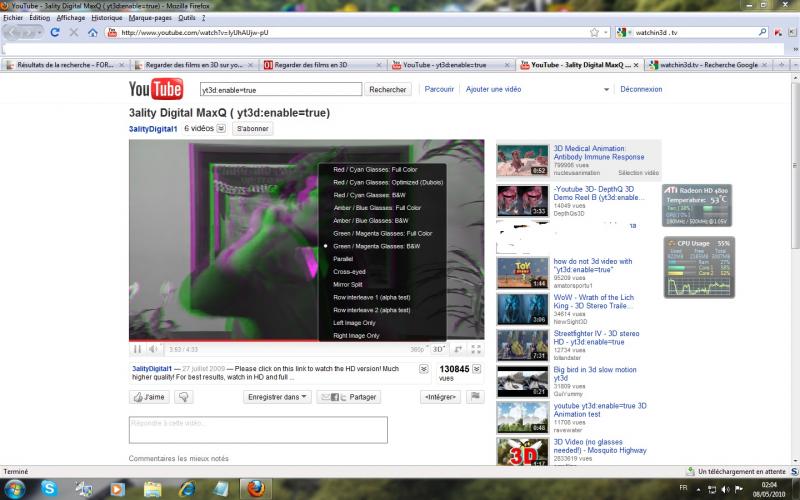Open the Historique menu
800x500 pixels.
(107, 18)
